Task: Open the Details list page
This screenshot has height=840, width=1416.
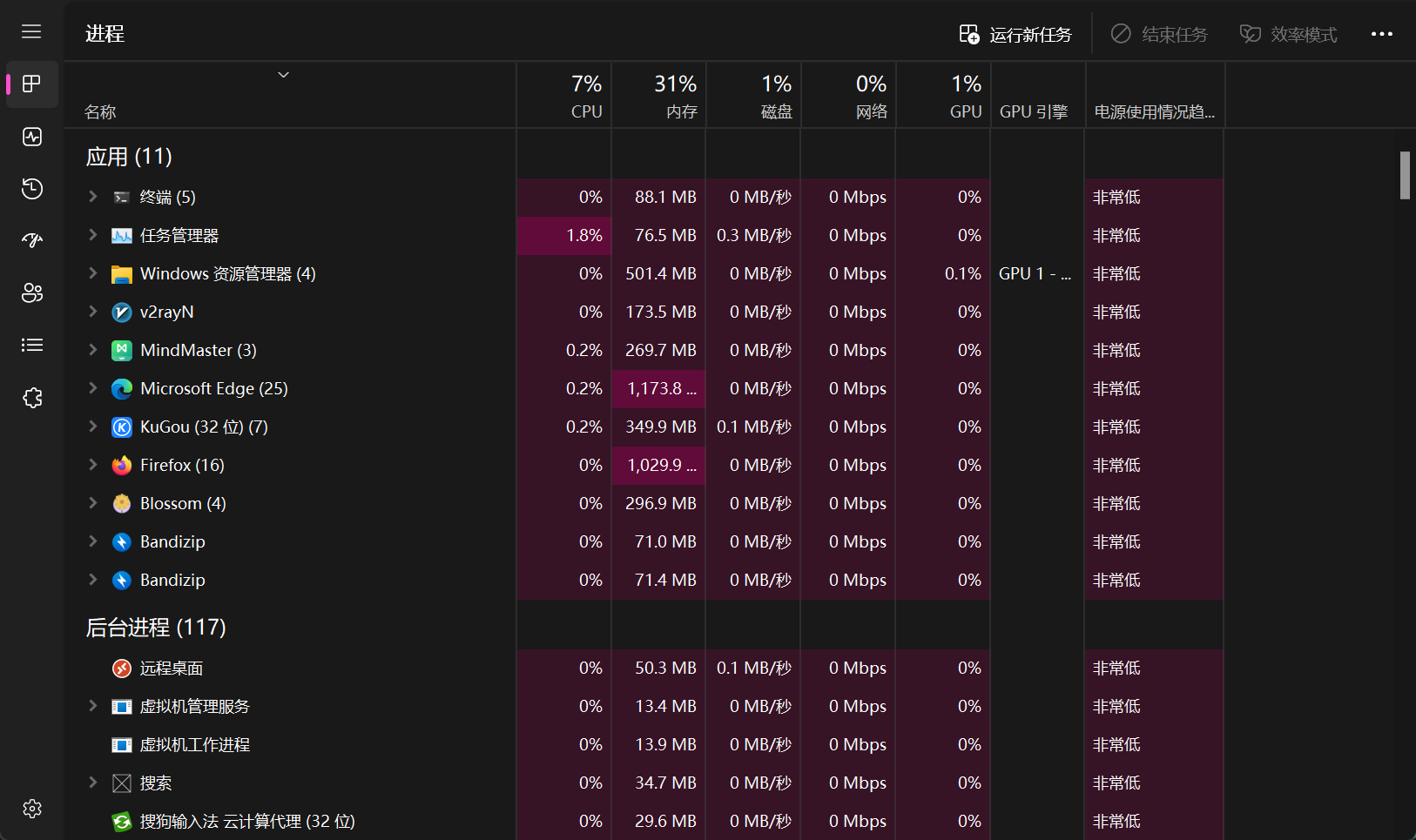Action: click(x=32, y=346)
